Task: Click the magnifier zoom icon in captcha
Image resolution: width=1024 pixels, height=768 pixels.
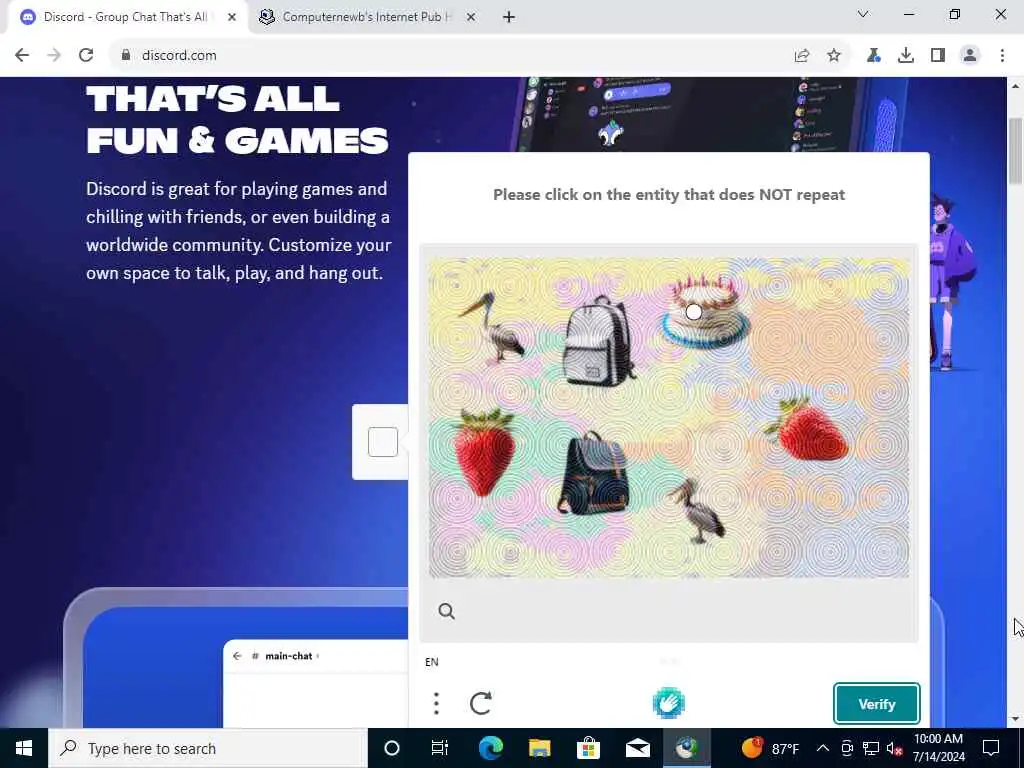Action: point(447,611)
